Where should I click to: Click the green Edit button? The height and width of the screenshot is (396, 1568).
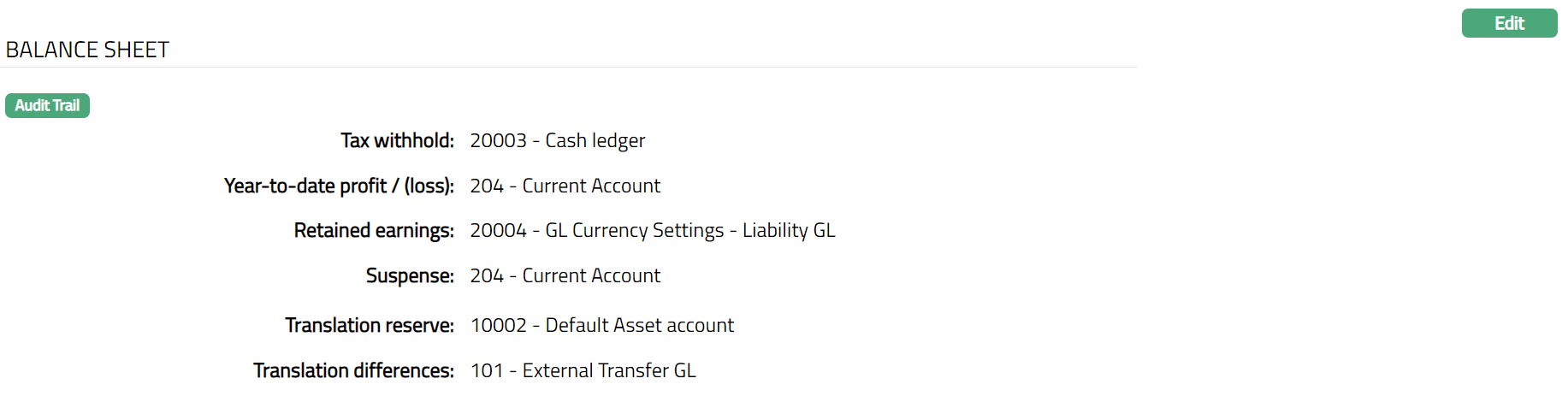click(1509, 23)
